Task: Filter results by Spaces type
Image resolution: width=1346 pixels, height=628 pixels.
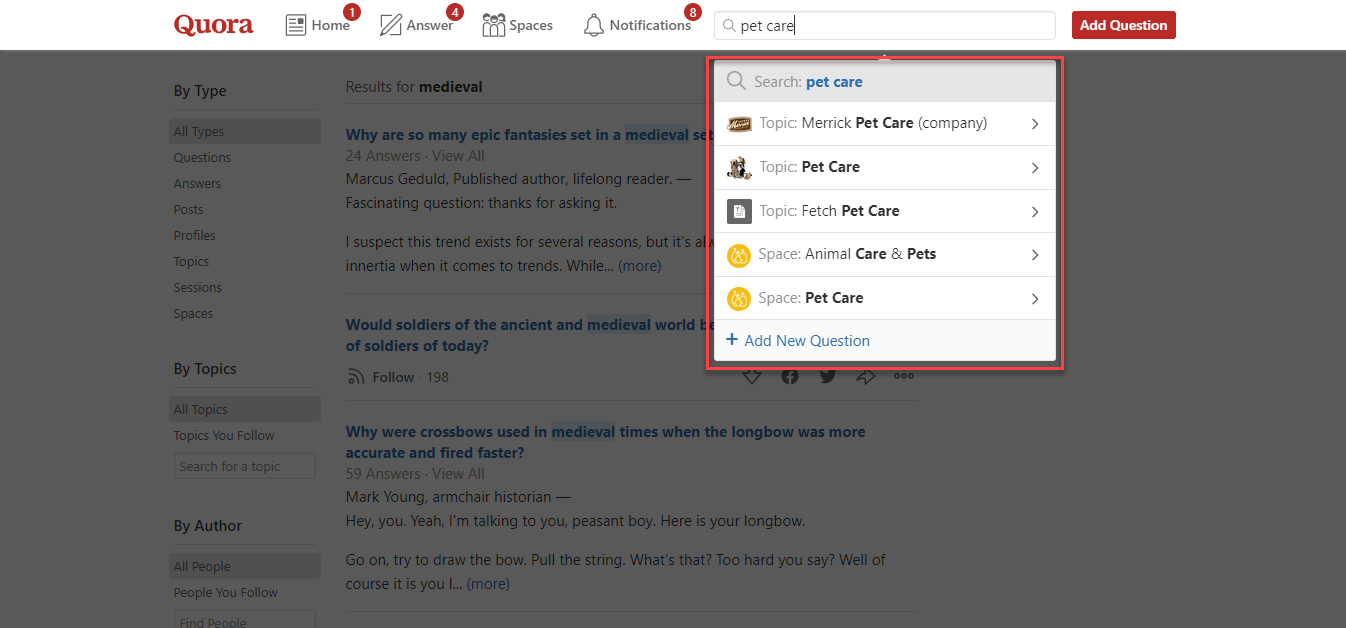Action: point(193,313)
